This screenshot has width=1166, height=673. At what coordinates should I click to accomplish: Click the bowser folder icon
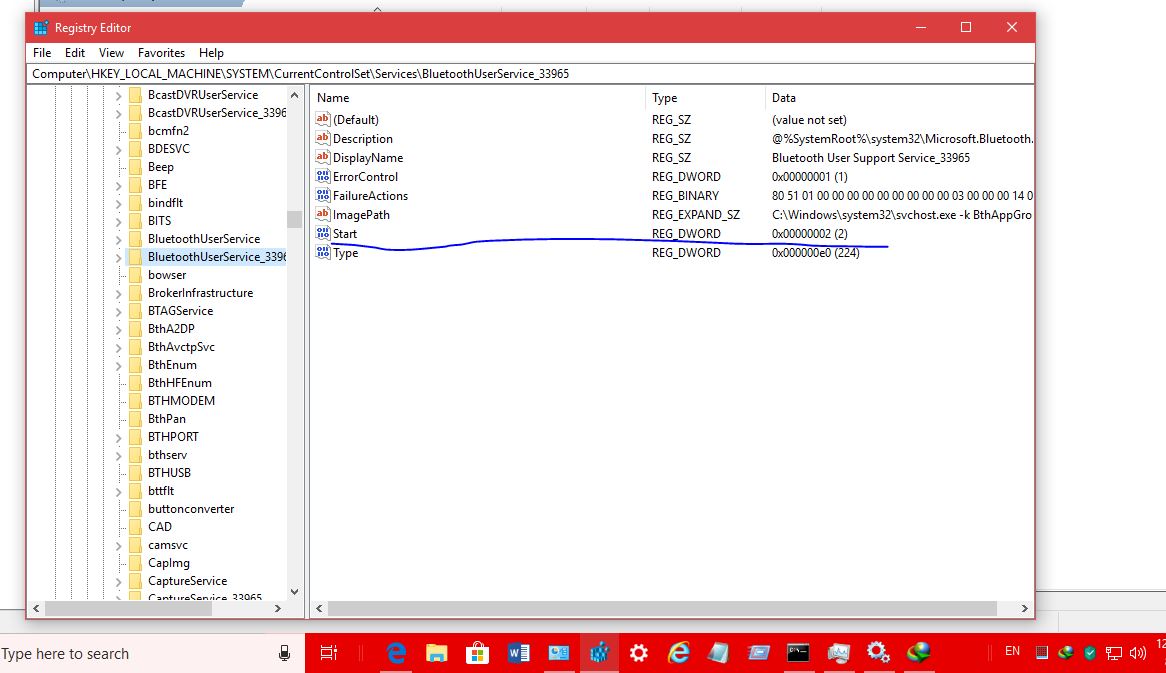[x=135, y=274]
